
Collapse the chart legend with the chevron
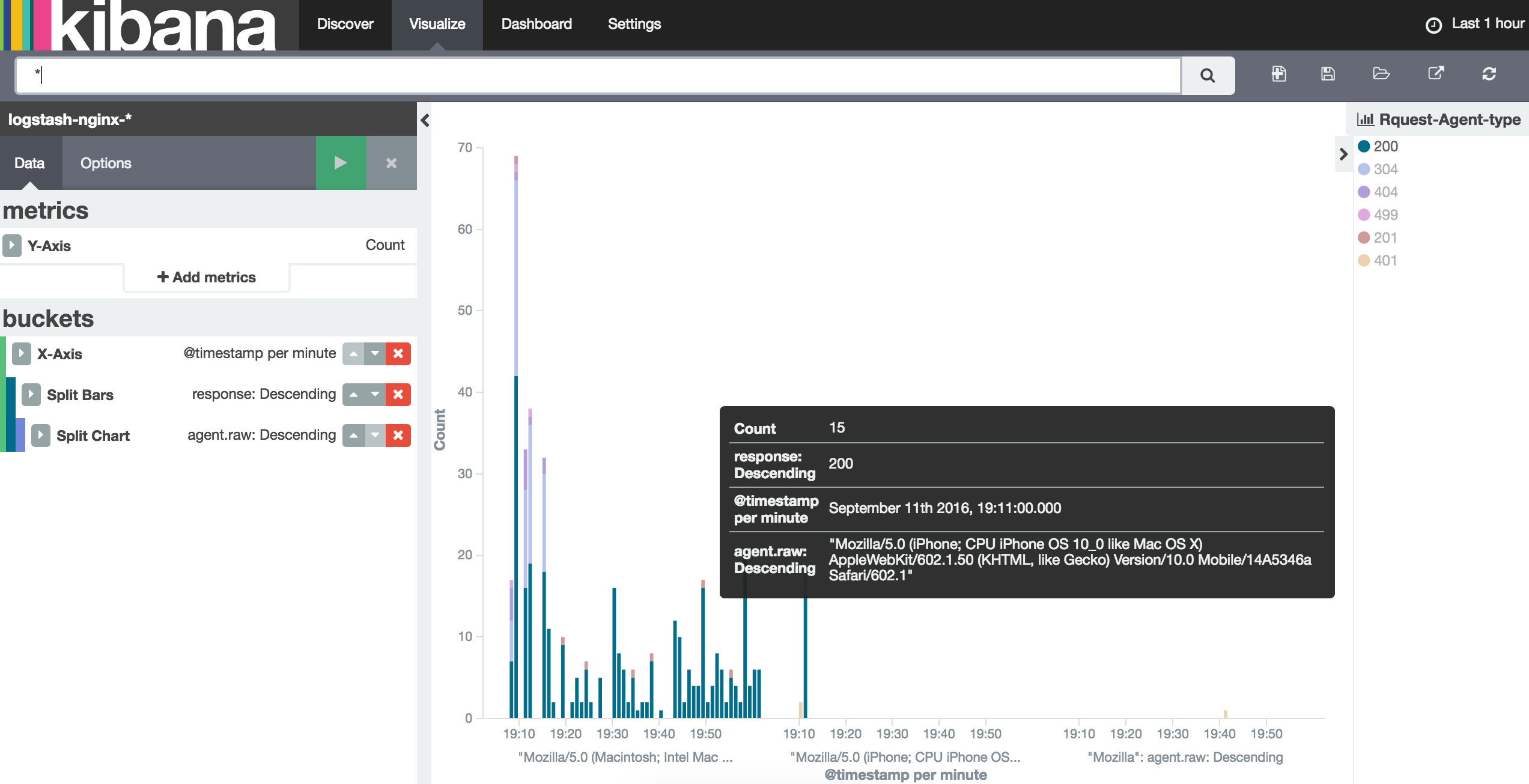tap(1343, 154)
